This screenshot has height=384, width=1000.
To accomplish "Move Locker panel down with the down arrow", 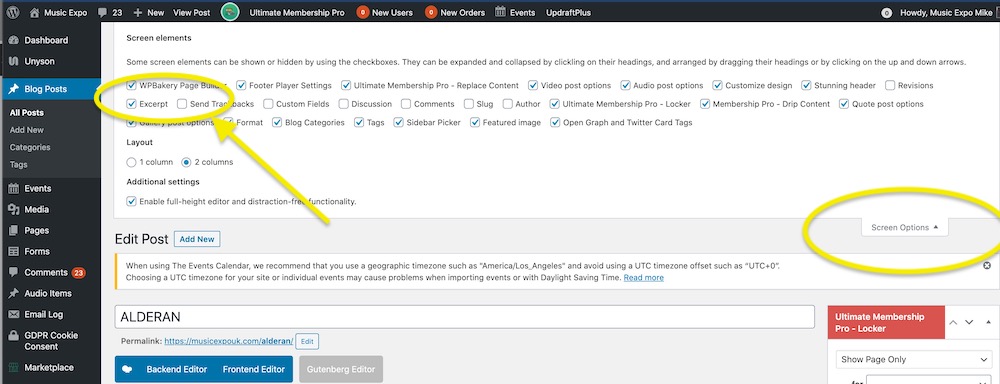I will 969,323.
